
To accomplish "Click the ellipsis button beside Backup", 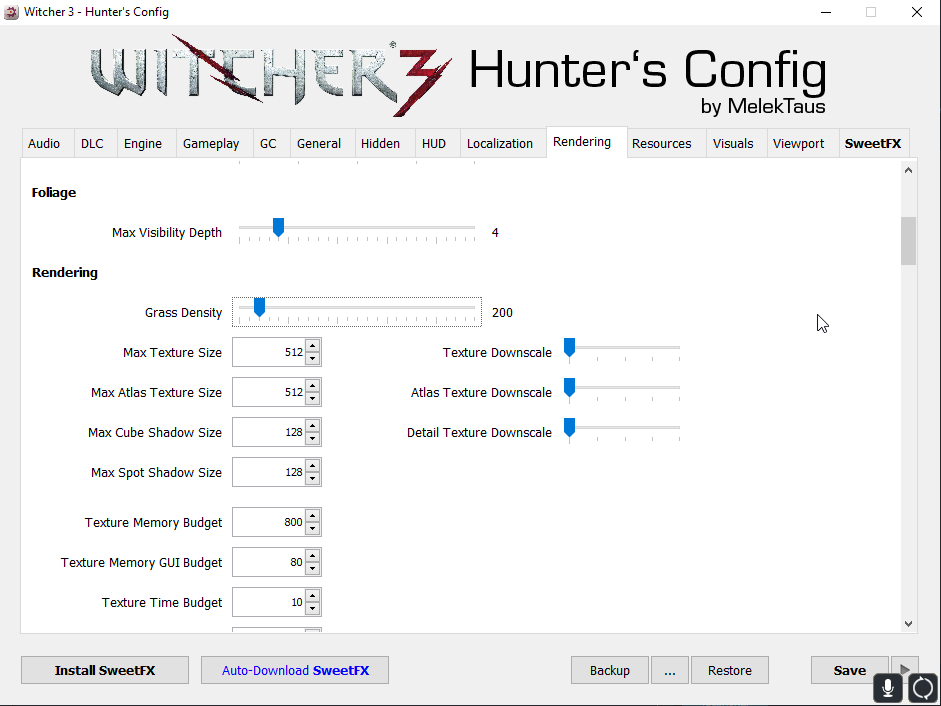I will 670,670.
